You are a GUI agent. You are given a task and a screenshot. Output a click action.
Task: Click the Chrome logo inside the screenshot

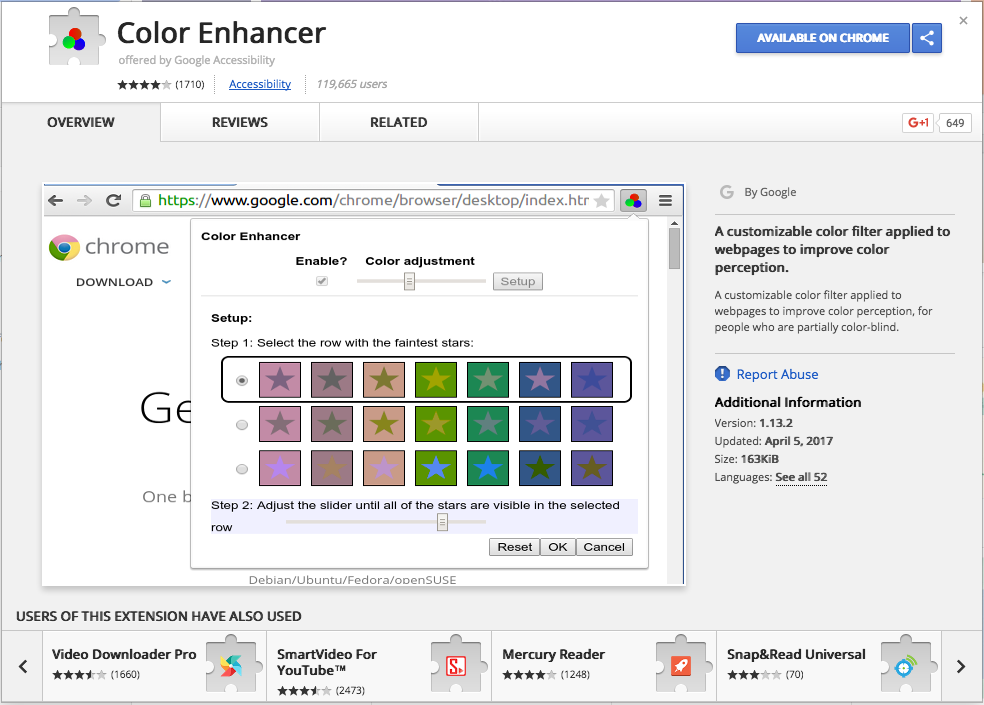[x=62, y=246]
